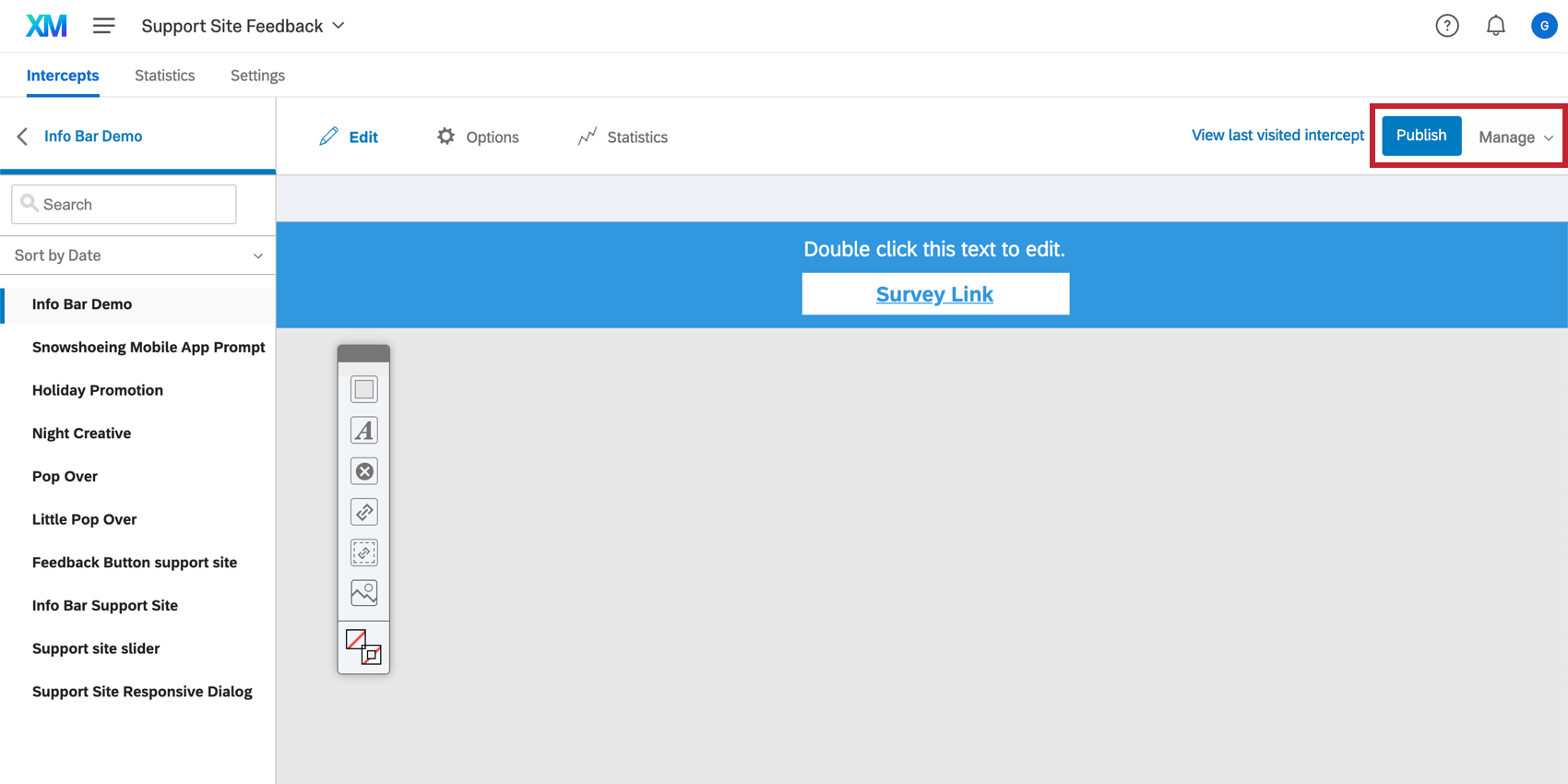The height and width of the screenshot is (784, 1568).
Task: Select banner text 'Double click this text to edit.'
Action: pos(934,249)
